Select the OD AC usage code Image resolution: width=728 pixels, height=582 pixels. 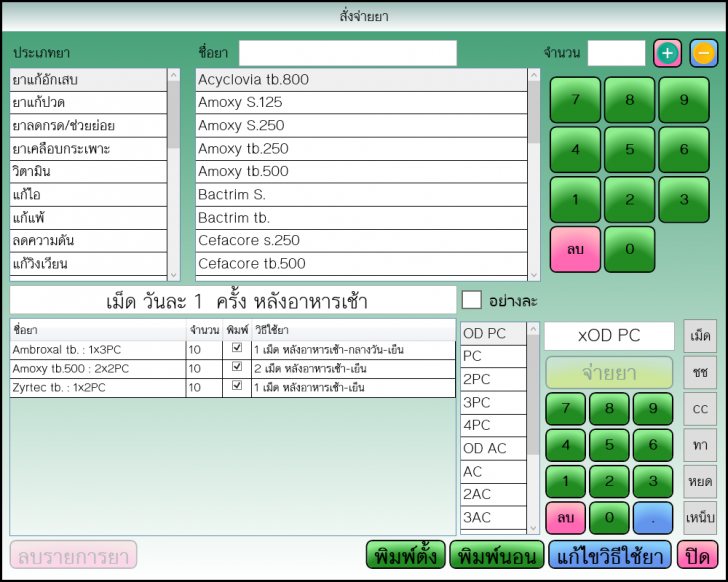tap(493, 448)
